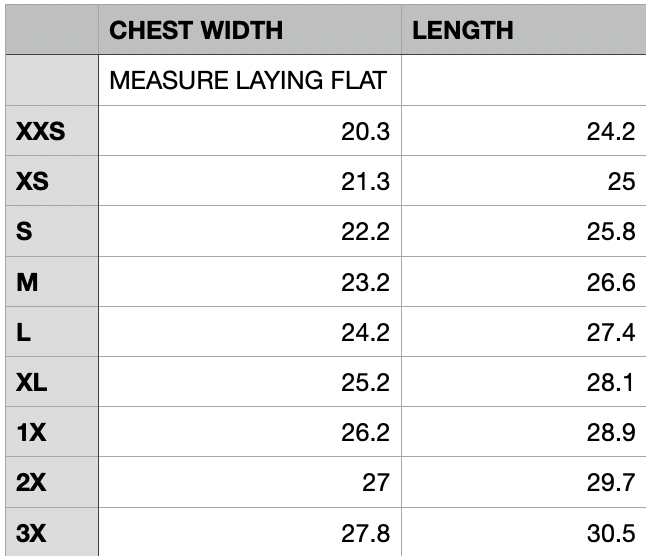Select the XXS row header

click(52, 131)
